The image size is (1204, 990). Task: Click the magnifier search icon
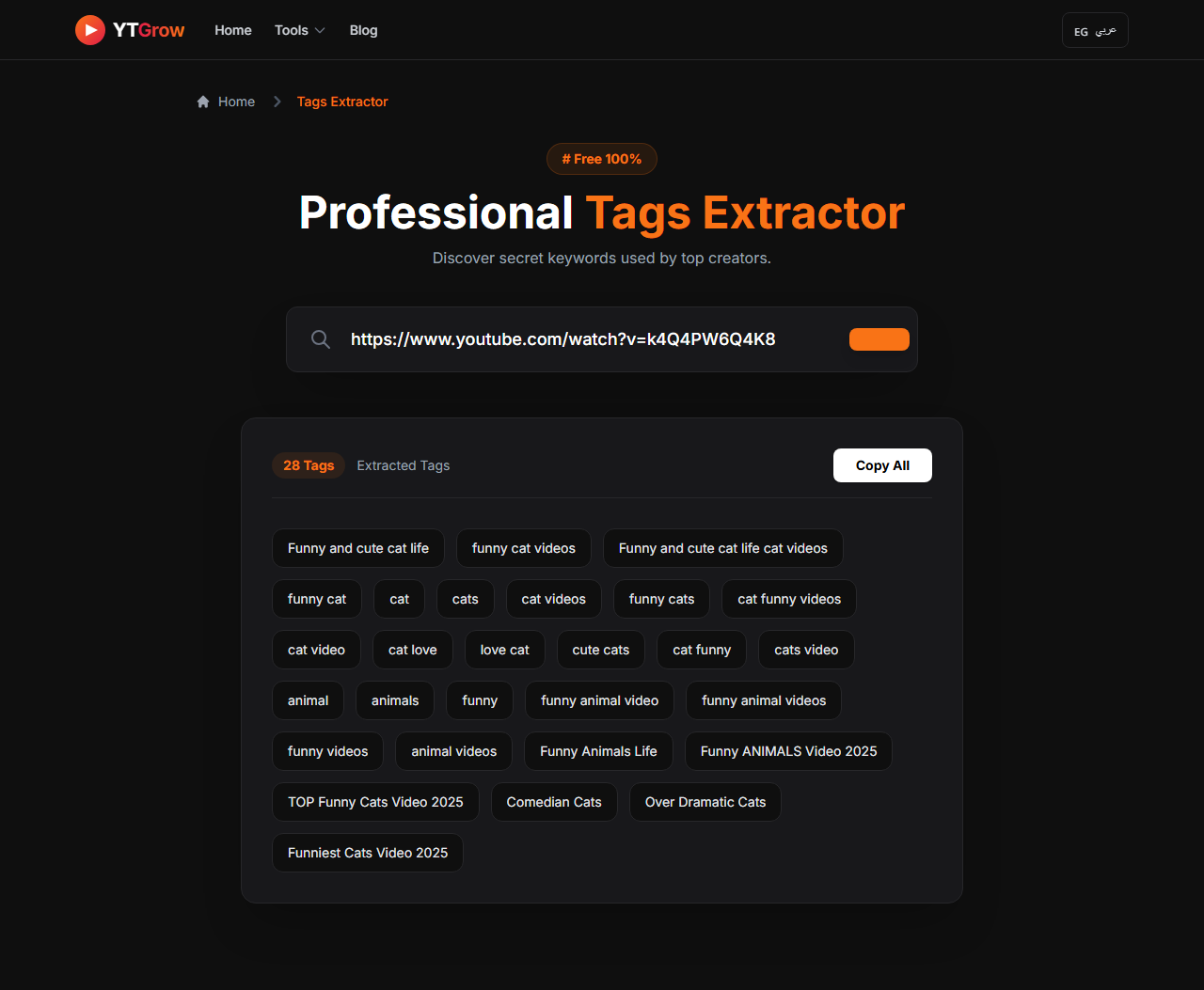pyautogui.click(x=321, y=338)
